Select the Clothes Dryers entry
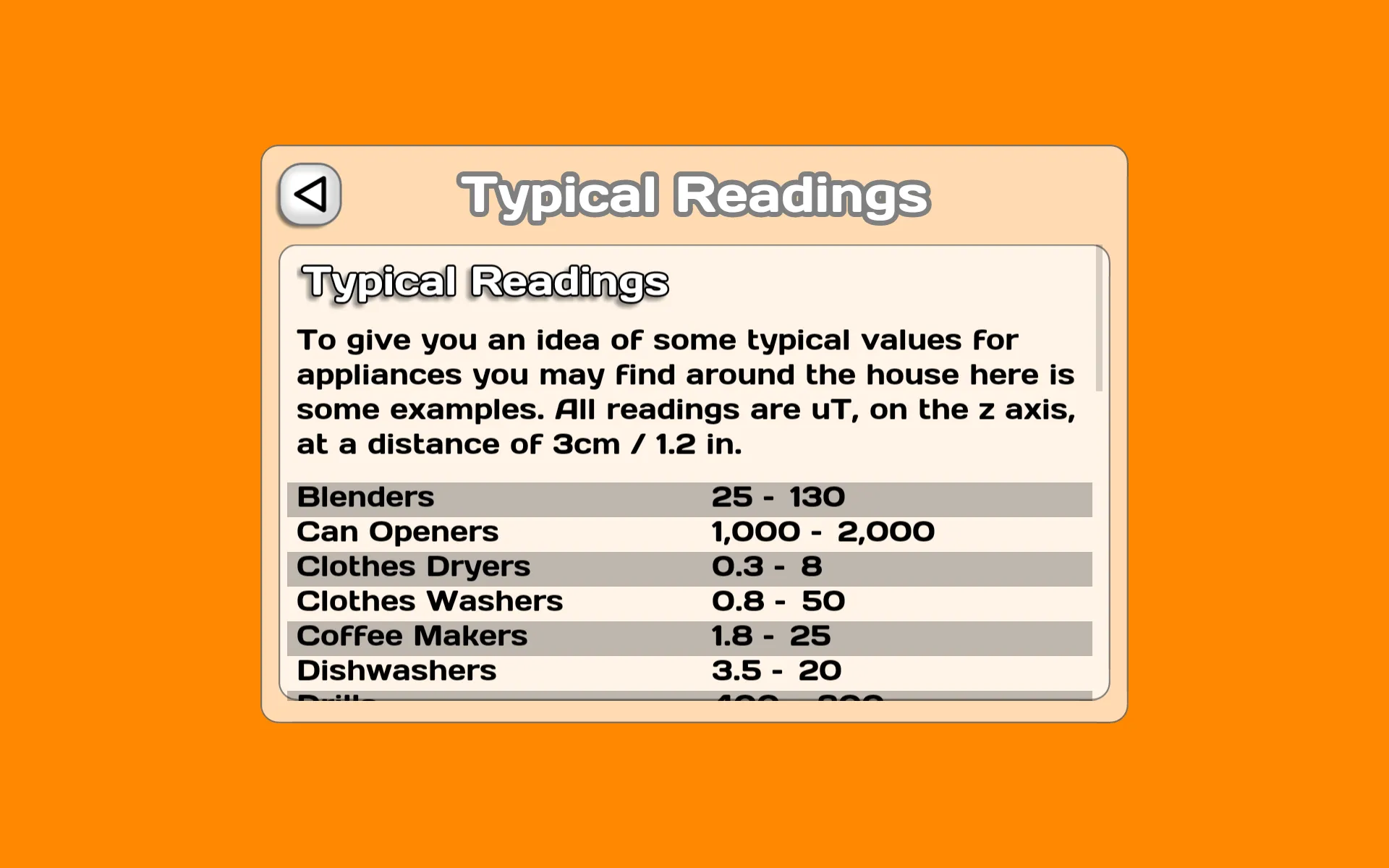This screenshot has width=1389, height=868. [689, 565]
